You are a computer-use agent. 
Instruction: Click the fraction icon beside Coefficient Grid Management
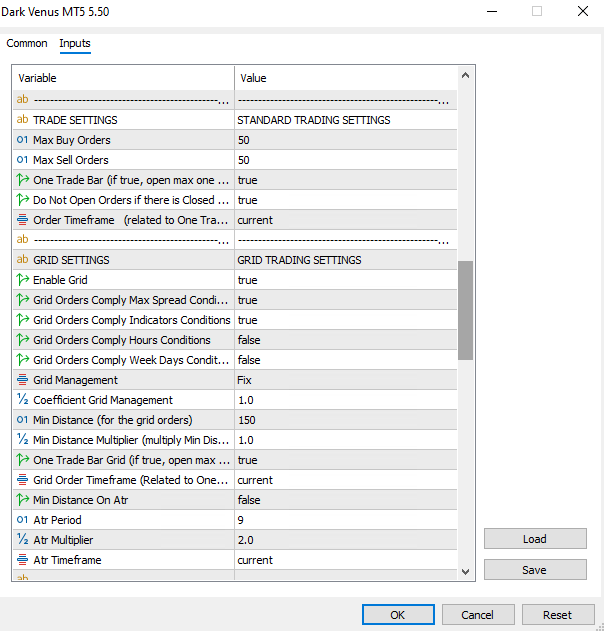point(23,400)
